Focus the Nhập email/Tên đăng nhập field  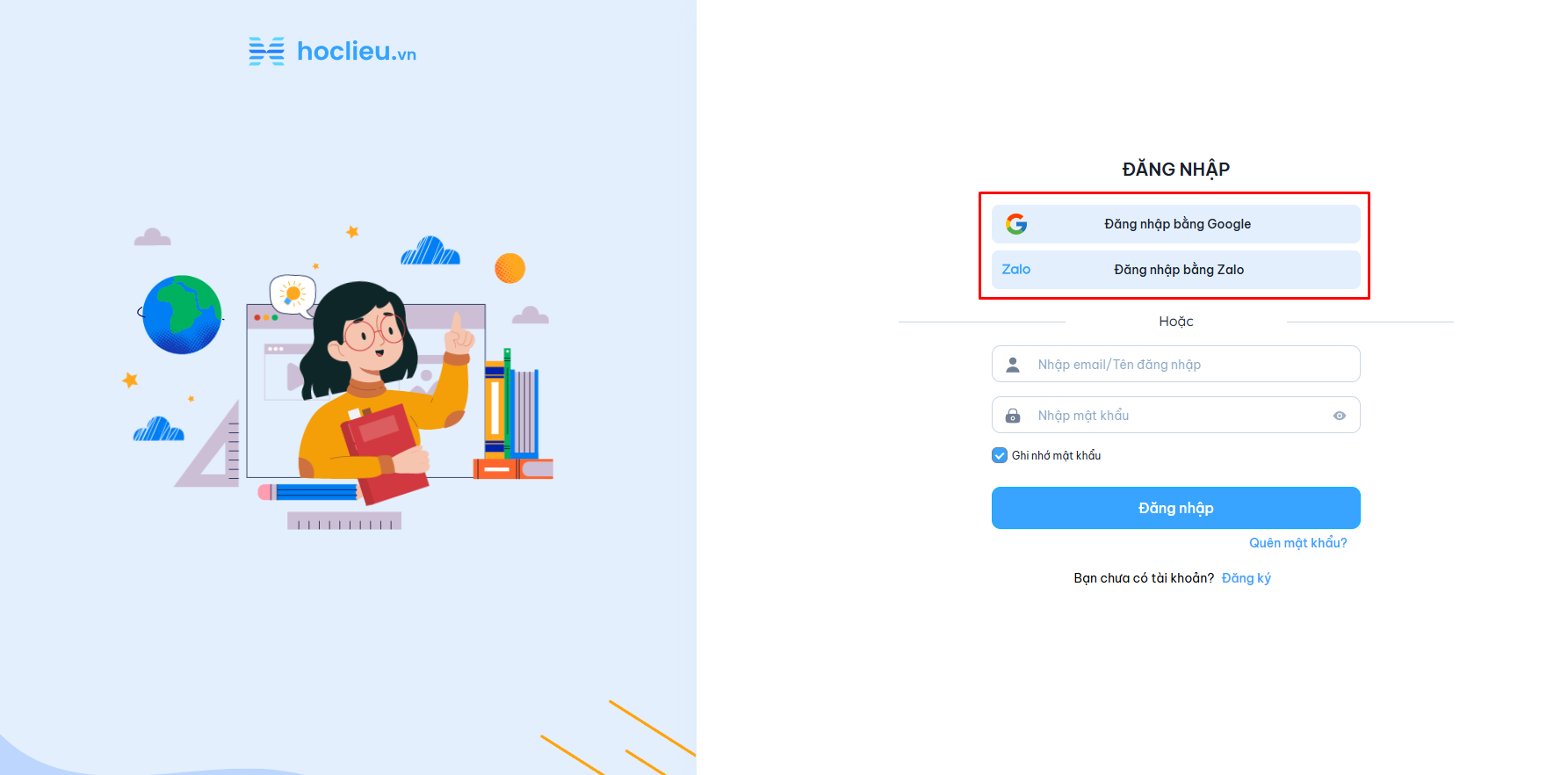click(1176, 364)
